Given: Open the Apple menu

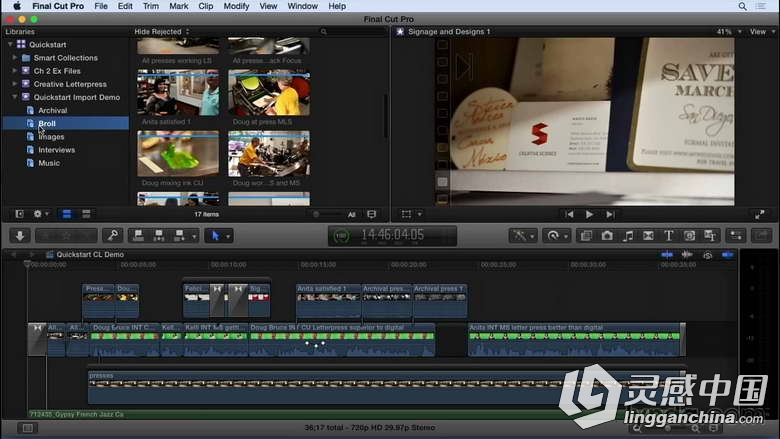Looking at the screenshot, I should tap(17, 6).
